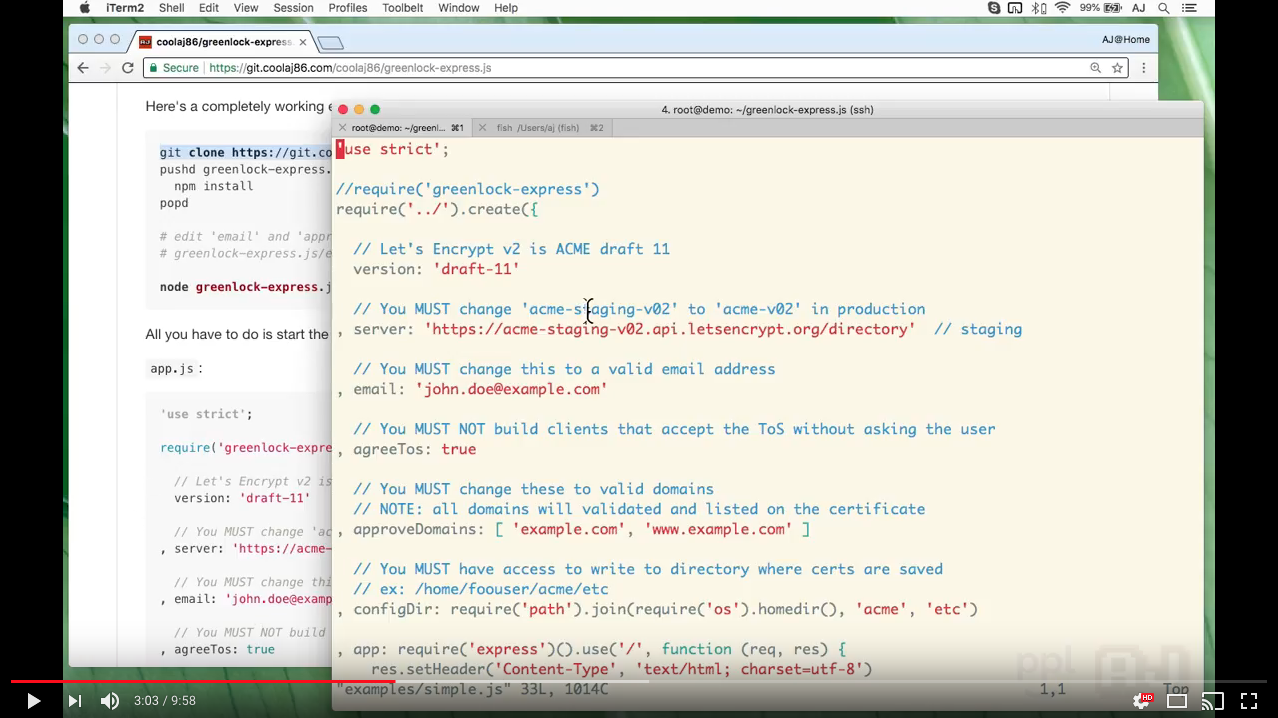Open the iTerm2 Profiles menu
This screenshot has width=1278, height=718.
pyautogui.click(x=347, y=8)
